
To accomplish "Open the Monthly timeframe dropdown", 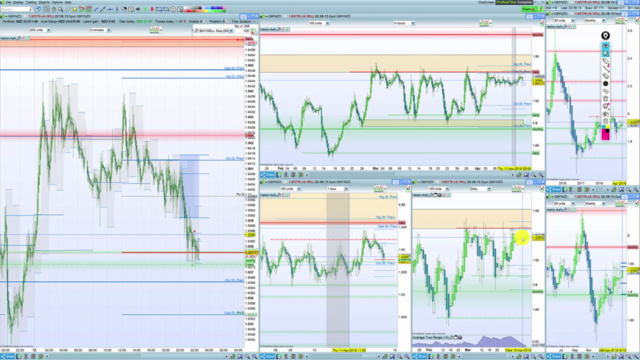I will [594, 20].
